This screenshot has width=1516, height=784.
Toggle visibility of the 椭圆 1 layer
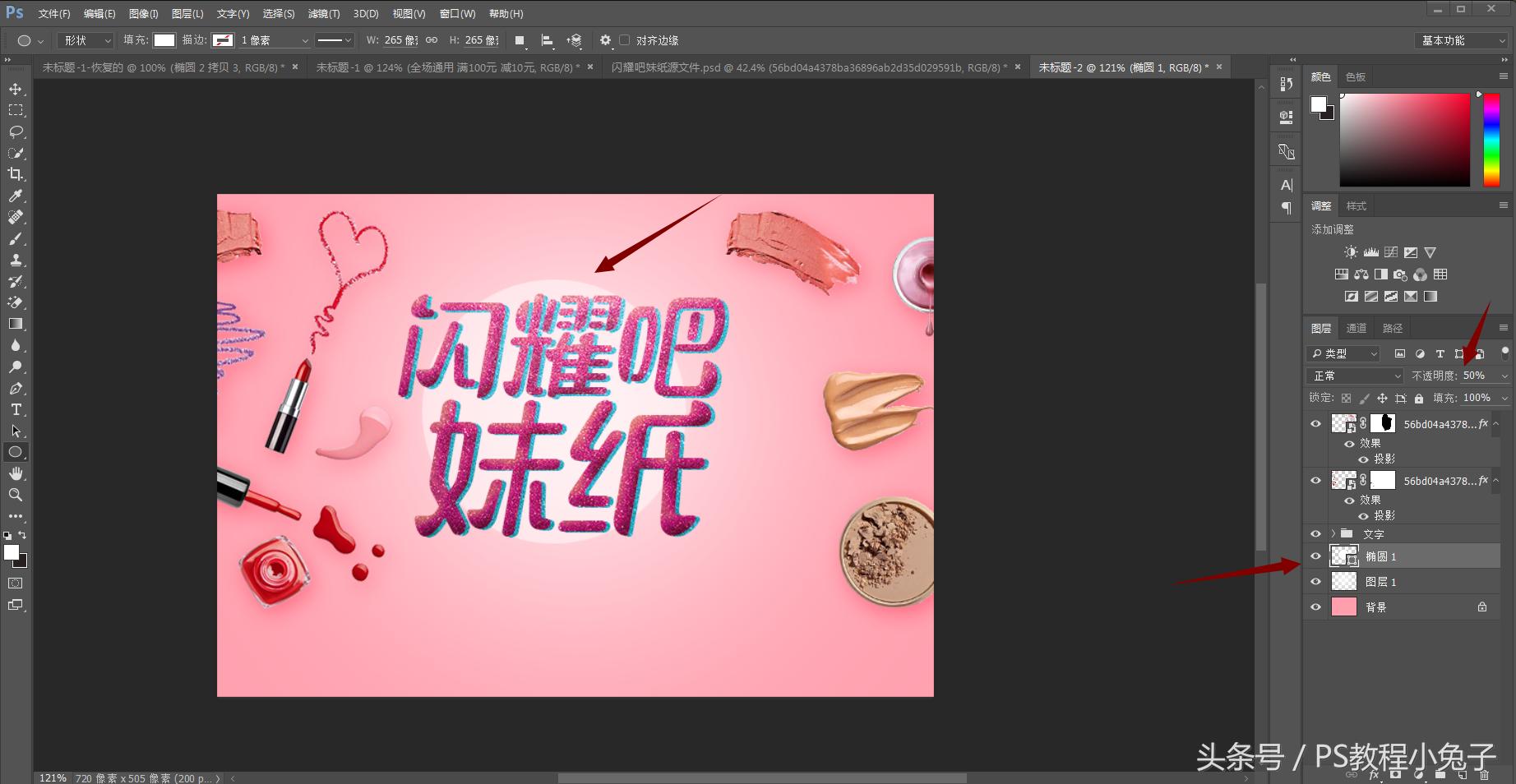(x=1315, y=556)
